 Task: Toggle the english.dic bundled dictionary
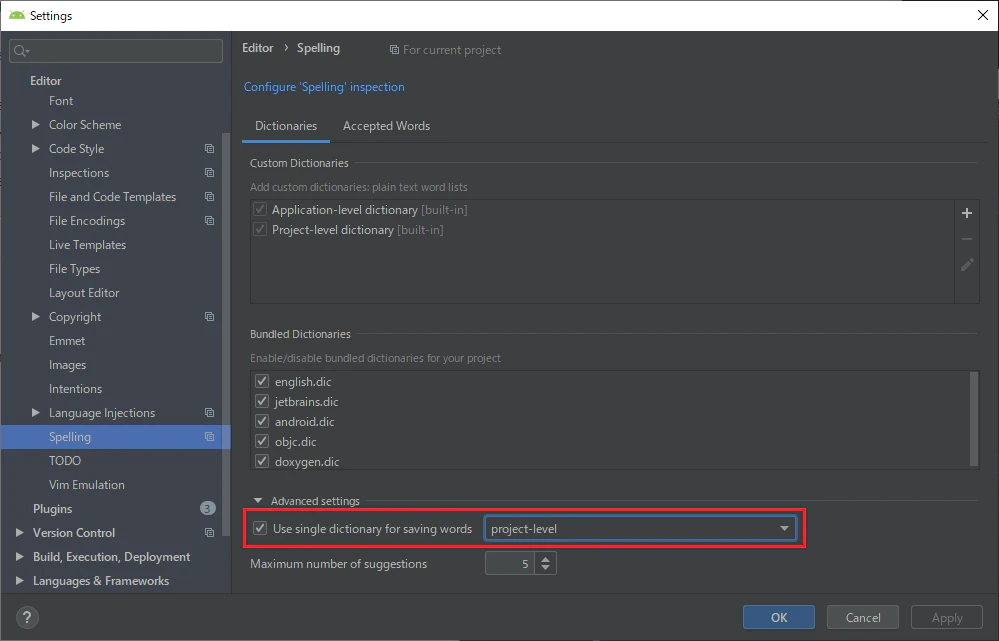pyautogui.click(x=262, y=381)
